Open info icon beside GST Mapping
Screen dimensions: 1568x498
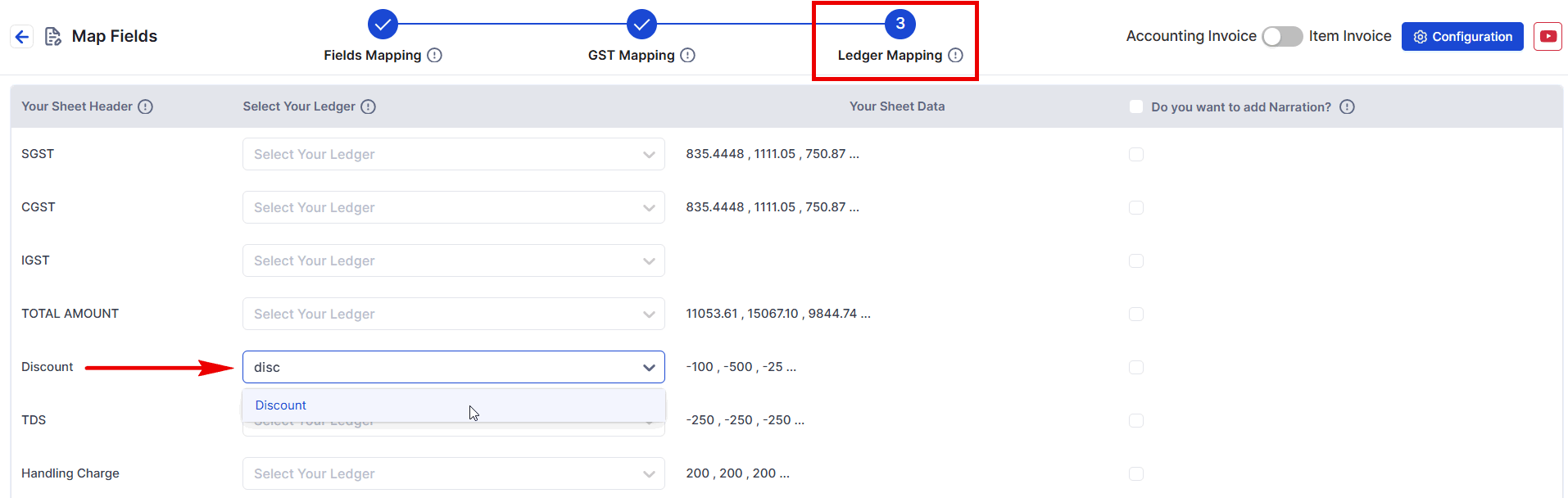click(x=688, y=55)
